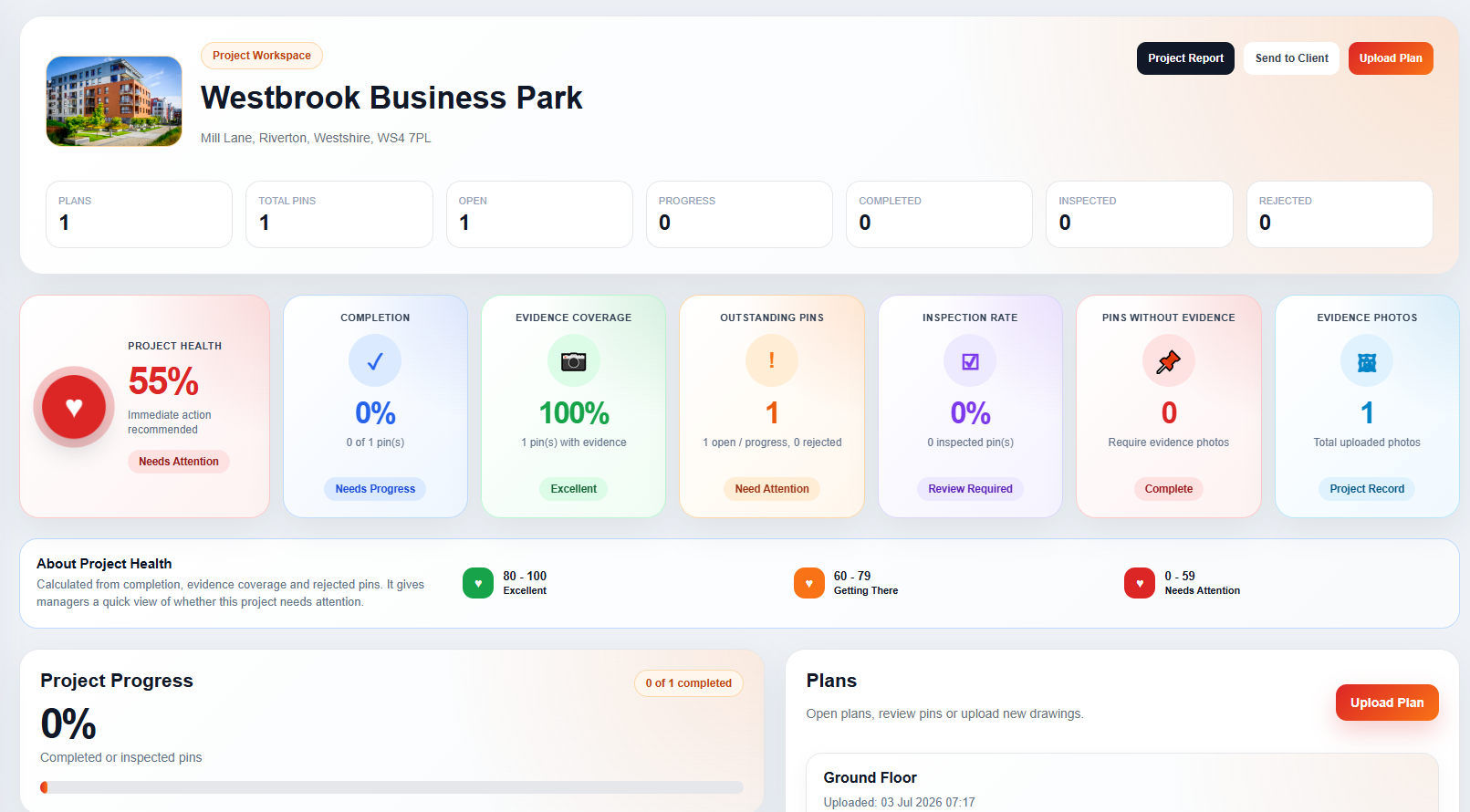The width and height of the screenshot is (1470, 812).
Task: Click the red 0 - 59 heart legend icon
Action: (x=1140, y=583)
